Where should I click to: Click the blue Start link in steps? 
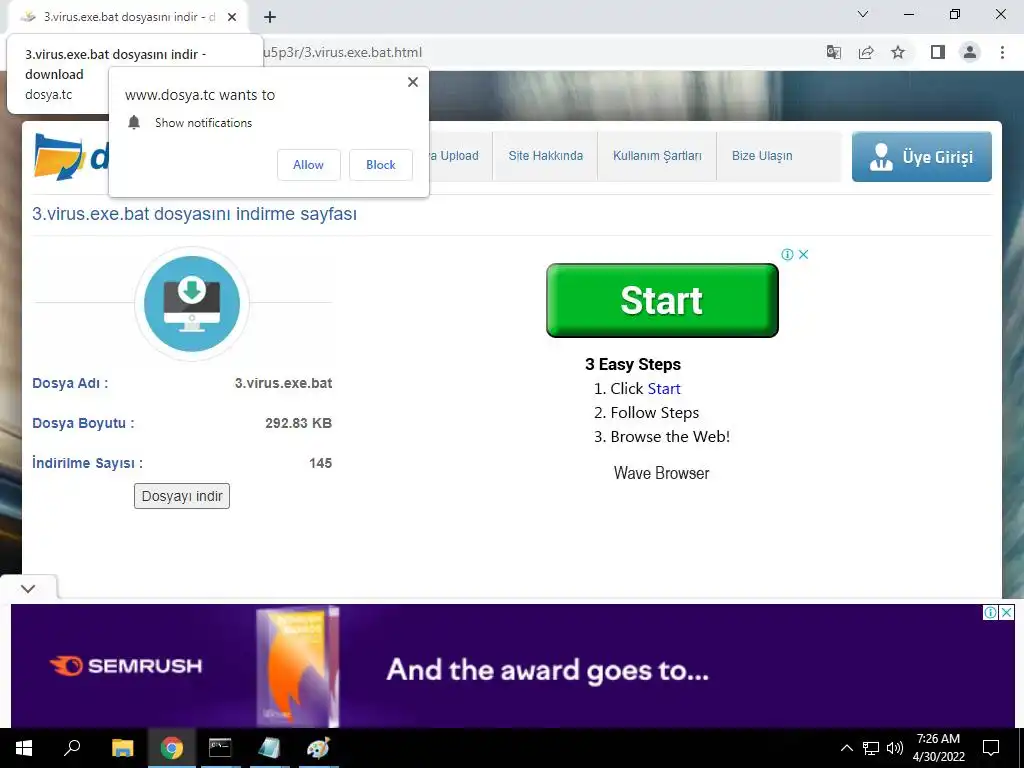pyautogui.click(x=664, y=389)
